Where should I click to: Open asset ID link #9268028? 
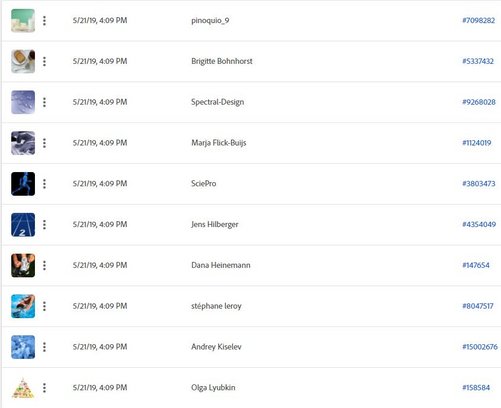[479, 102]
